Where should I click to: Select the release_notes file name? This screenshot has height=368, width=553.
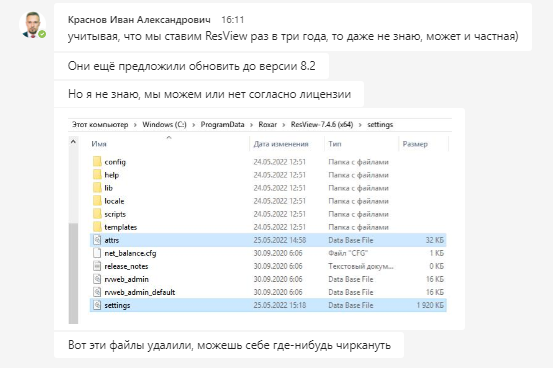pos(126,266)
